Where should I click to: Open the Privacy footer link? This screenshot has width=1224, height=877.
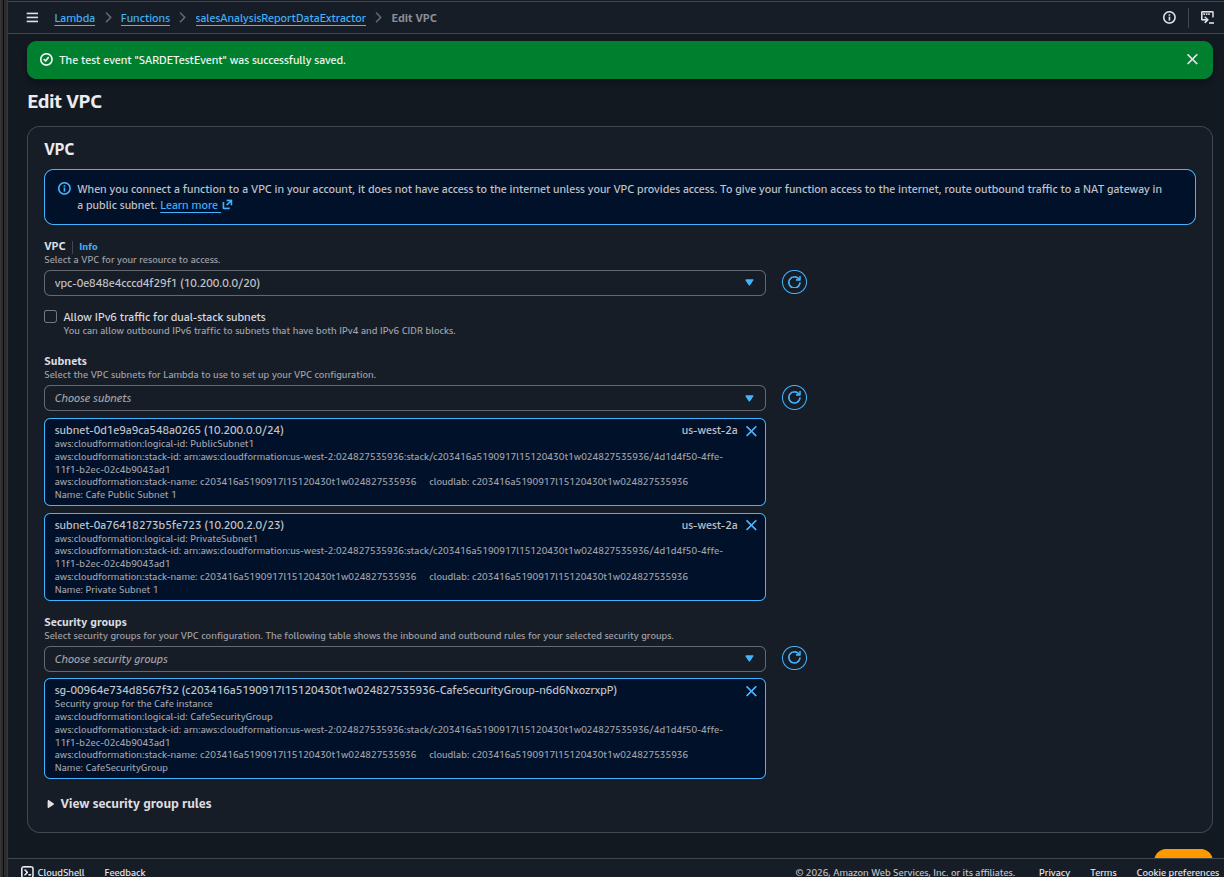coord(1054,872)
